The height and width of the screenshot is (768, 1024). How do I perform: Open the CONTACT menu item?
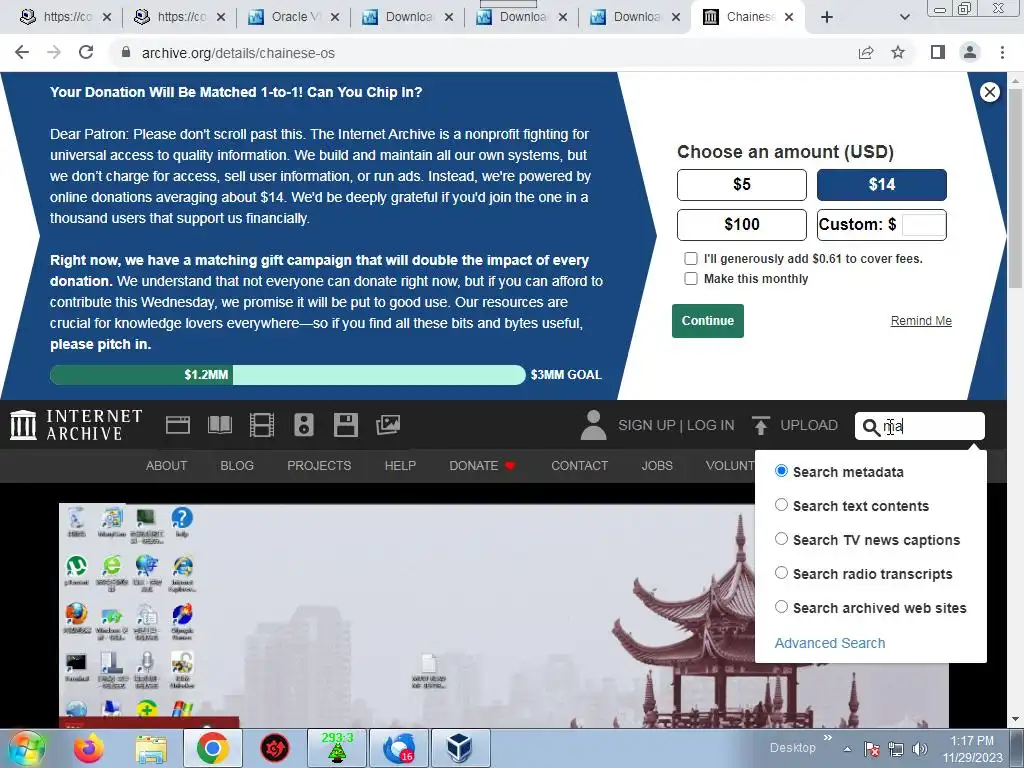579,466
